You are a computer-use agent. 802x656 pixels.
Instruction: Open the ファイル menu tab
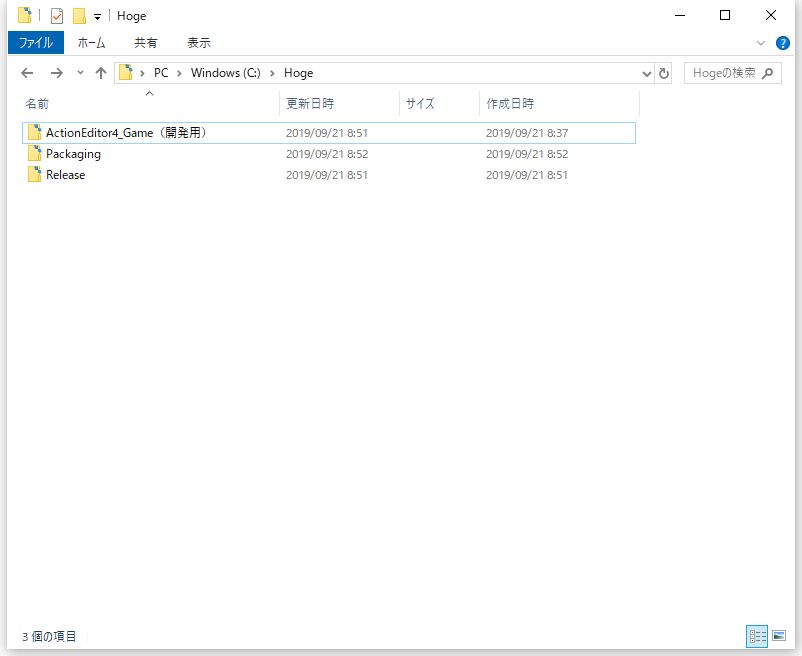tap(36, 42)
